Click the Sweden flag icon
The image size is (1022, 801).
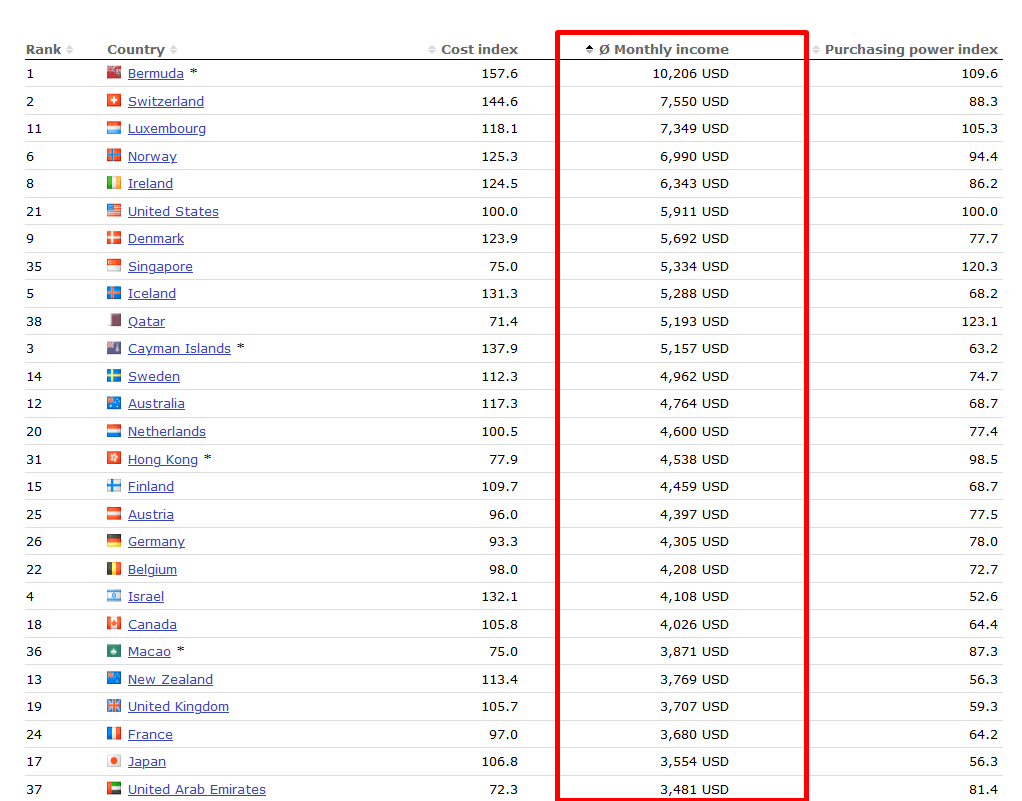(114, 375)
